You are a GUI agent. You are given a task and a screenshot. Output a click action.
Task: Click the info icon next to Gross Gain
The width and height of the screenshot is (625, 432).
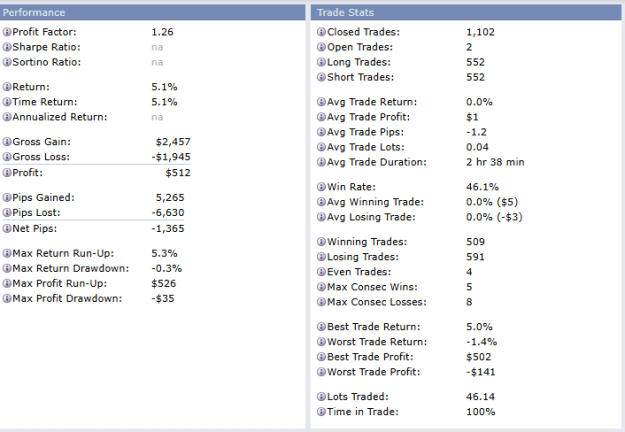(7, 142)
